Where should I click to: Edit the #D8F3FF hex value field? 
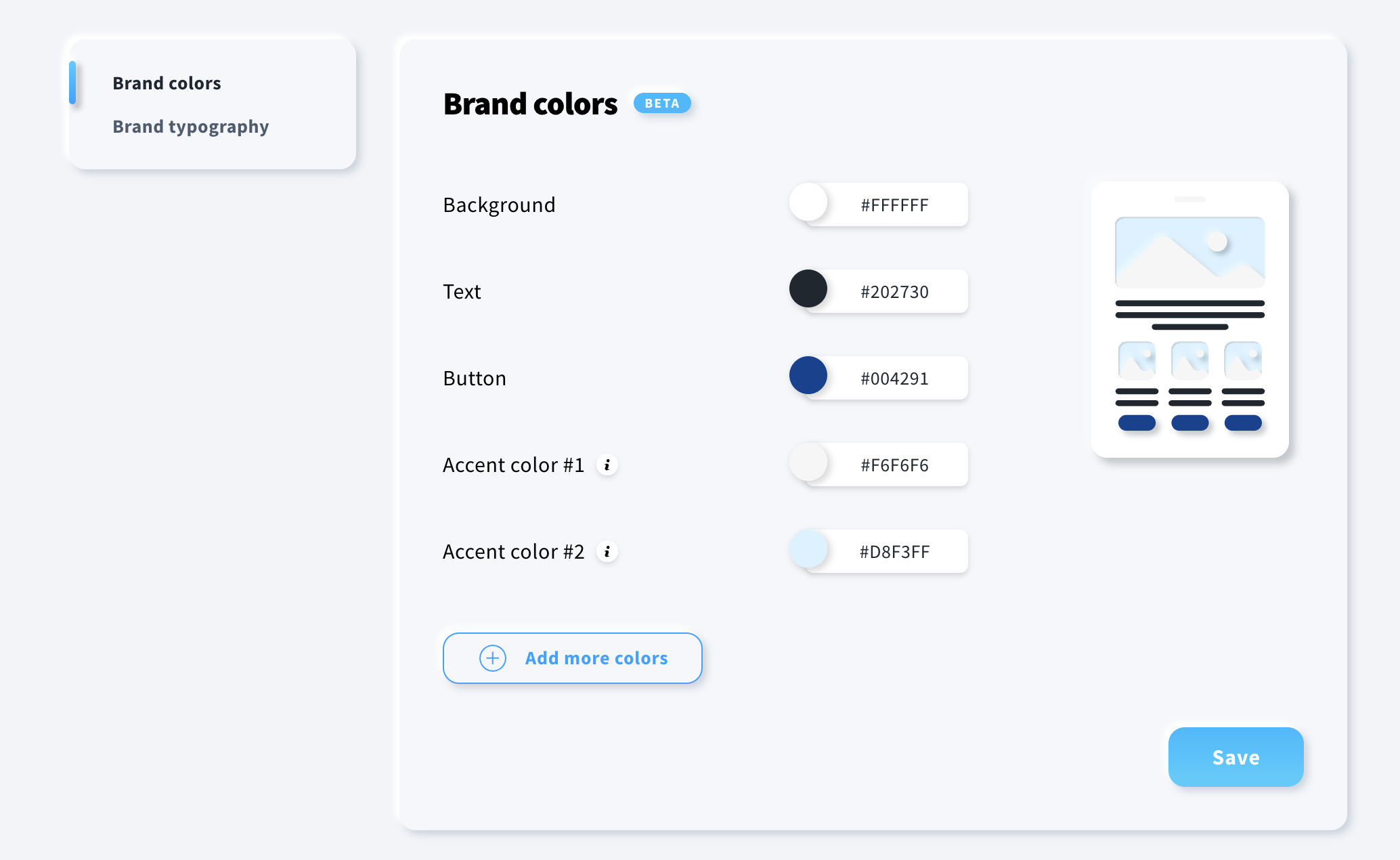point(894,551)
